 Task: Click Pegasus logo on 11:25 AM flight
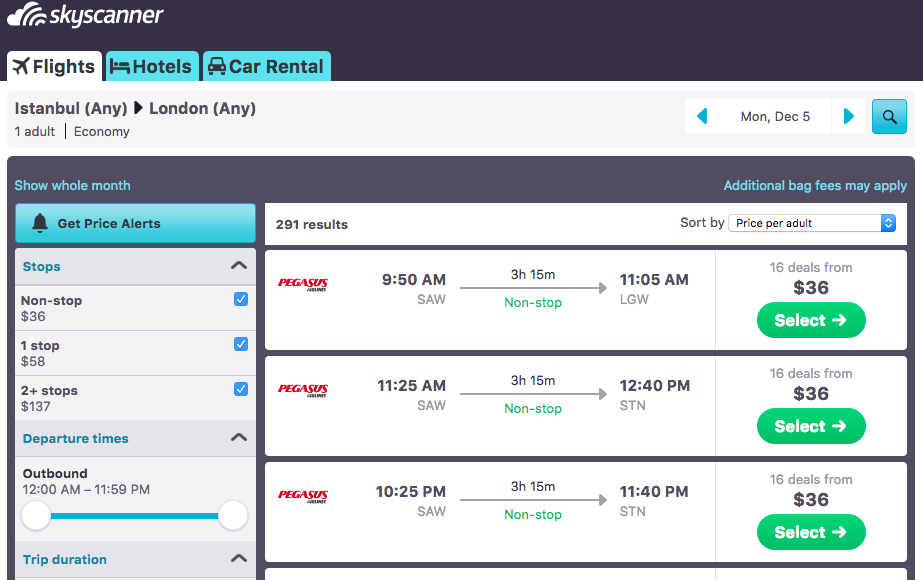click(x=303, y=390)
